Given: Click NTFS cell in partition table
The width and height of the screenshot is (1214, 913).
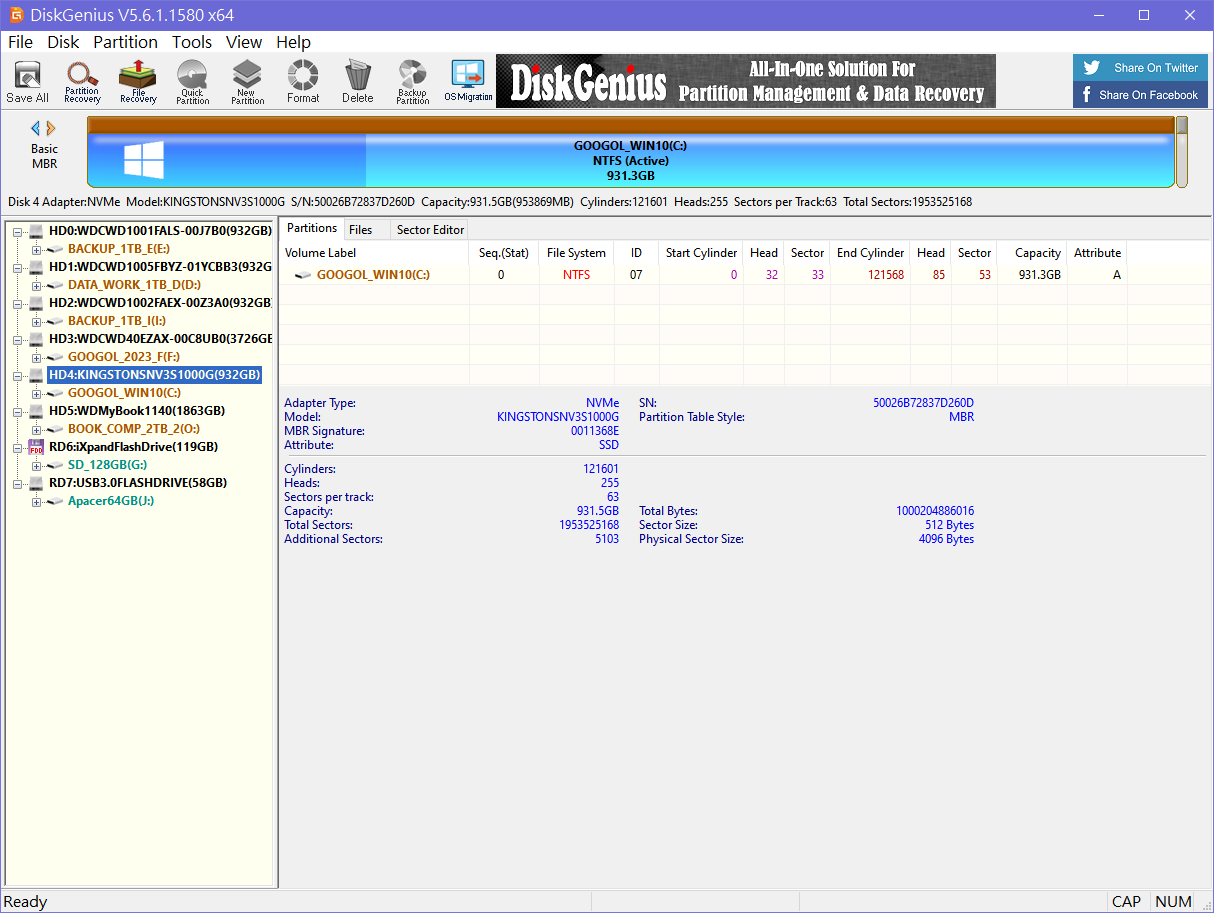Looking at the screenshot, I should point(576,275).
